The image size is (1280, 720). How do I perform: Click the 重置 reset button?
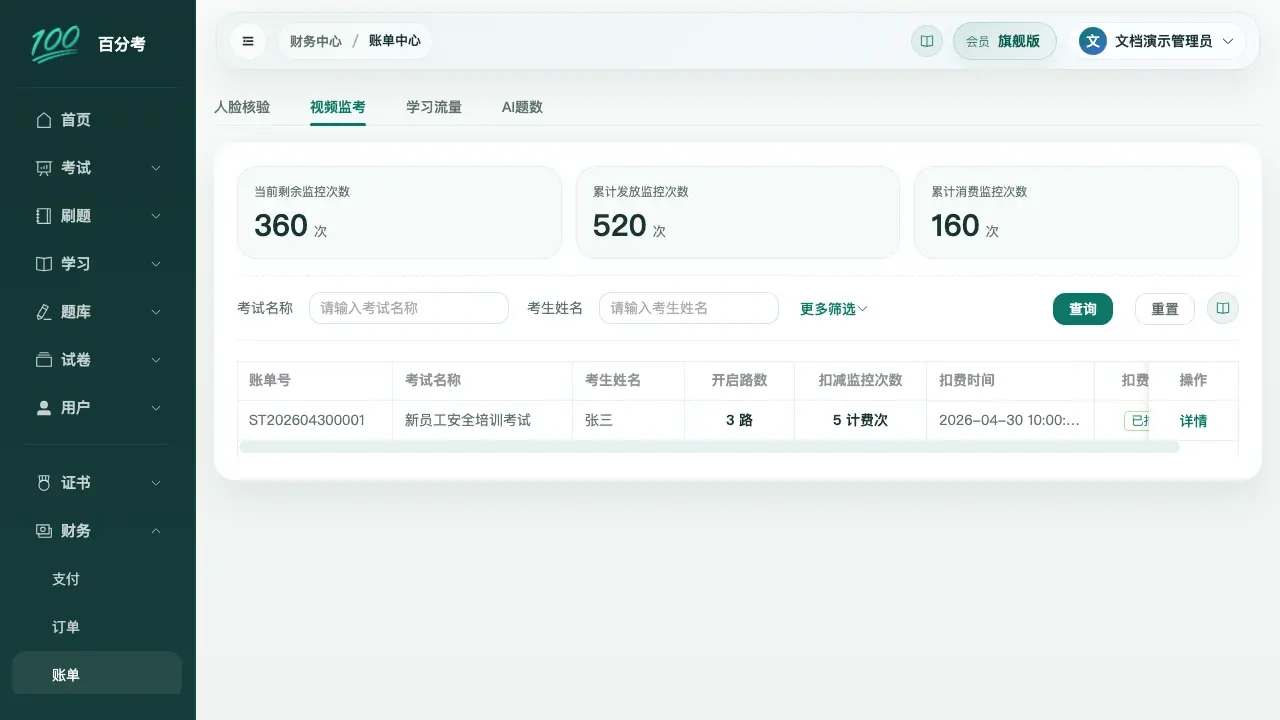pos(1165,309)
